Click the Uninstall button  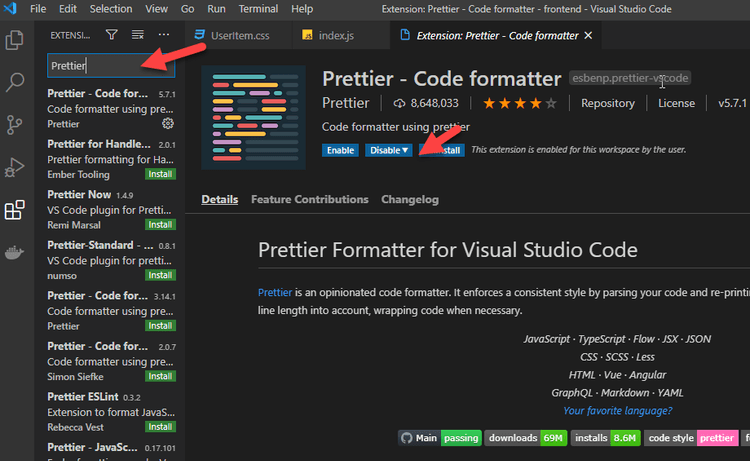point(441,150)
